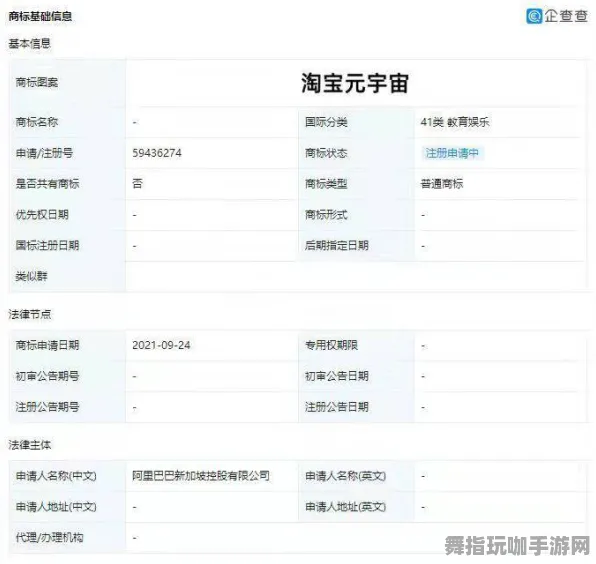The height and width of the screenshot is (564, 596).
Task: Click the 商标形式 label
Action: pos(326,215)
